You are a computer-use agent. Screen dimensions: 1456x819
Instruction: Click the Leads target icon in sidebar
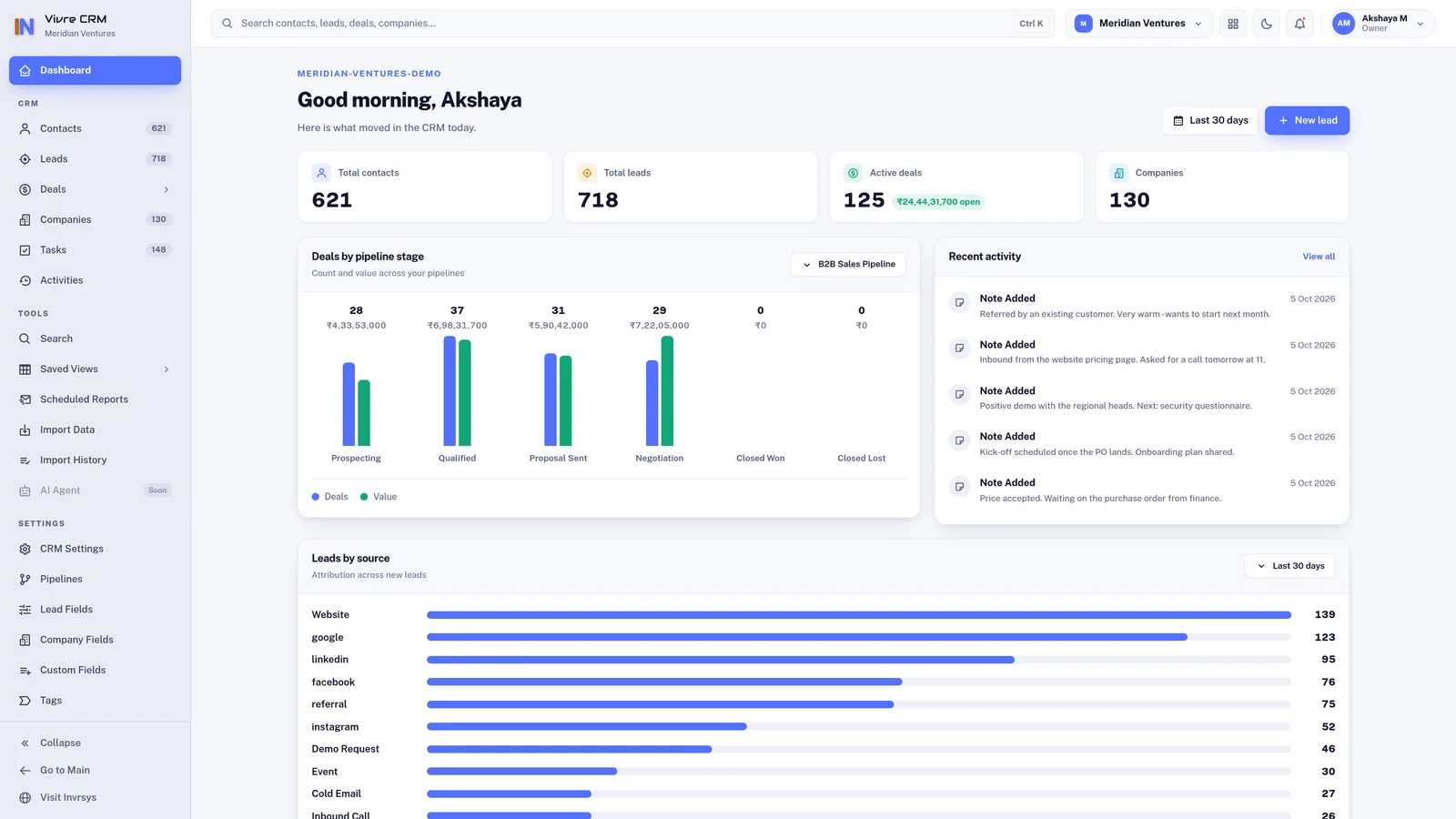[x=25, y=159]
